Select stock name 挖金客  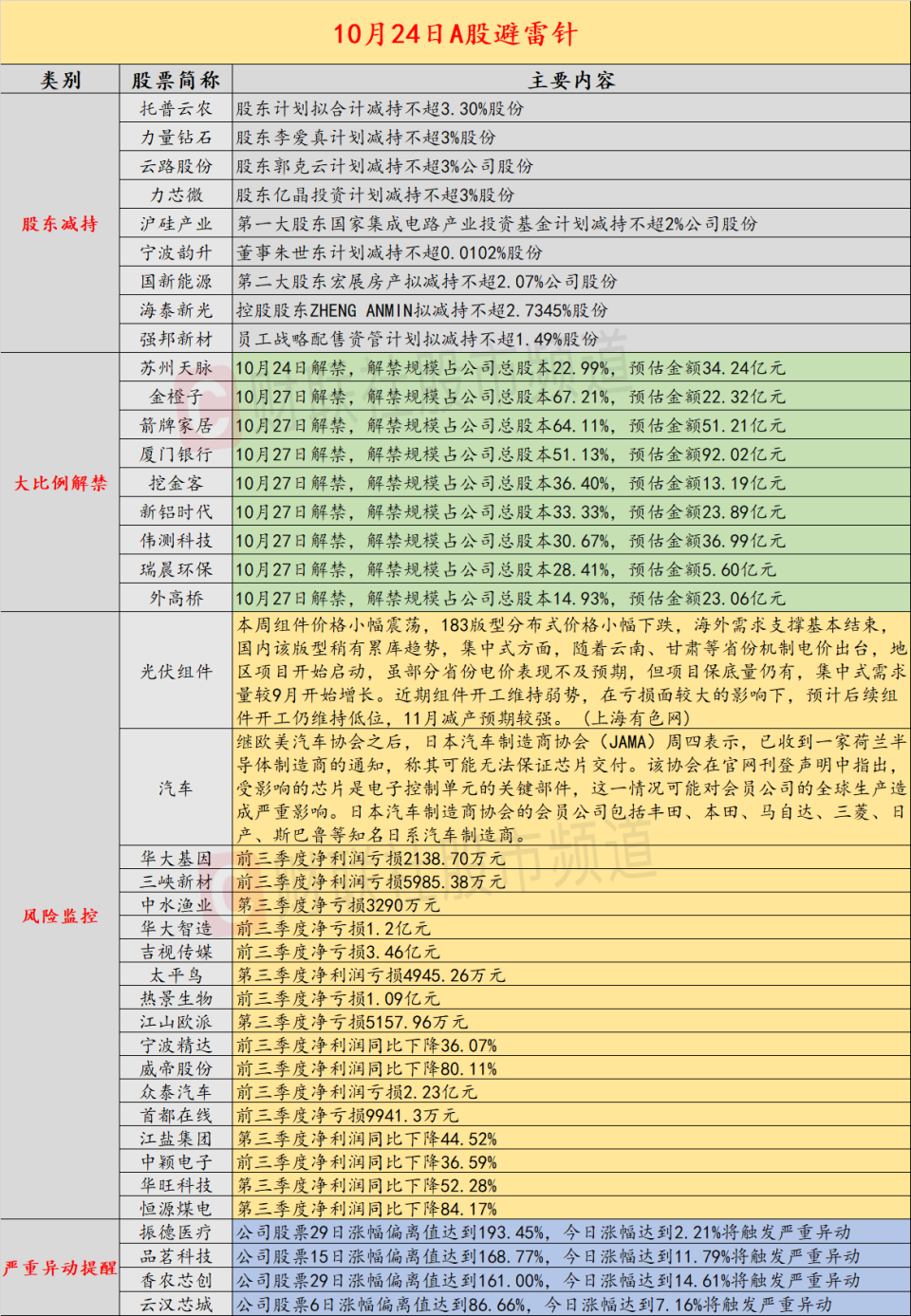176,483
